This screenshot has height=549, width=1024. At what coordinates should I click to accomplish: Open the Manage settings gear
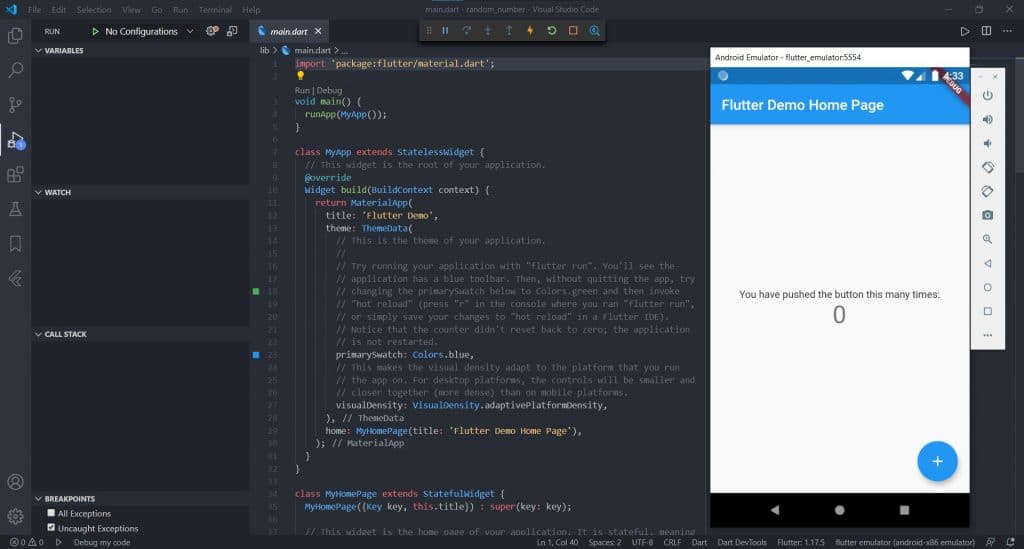point(15,516)
